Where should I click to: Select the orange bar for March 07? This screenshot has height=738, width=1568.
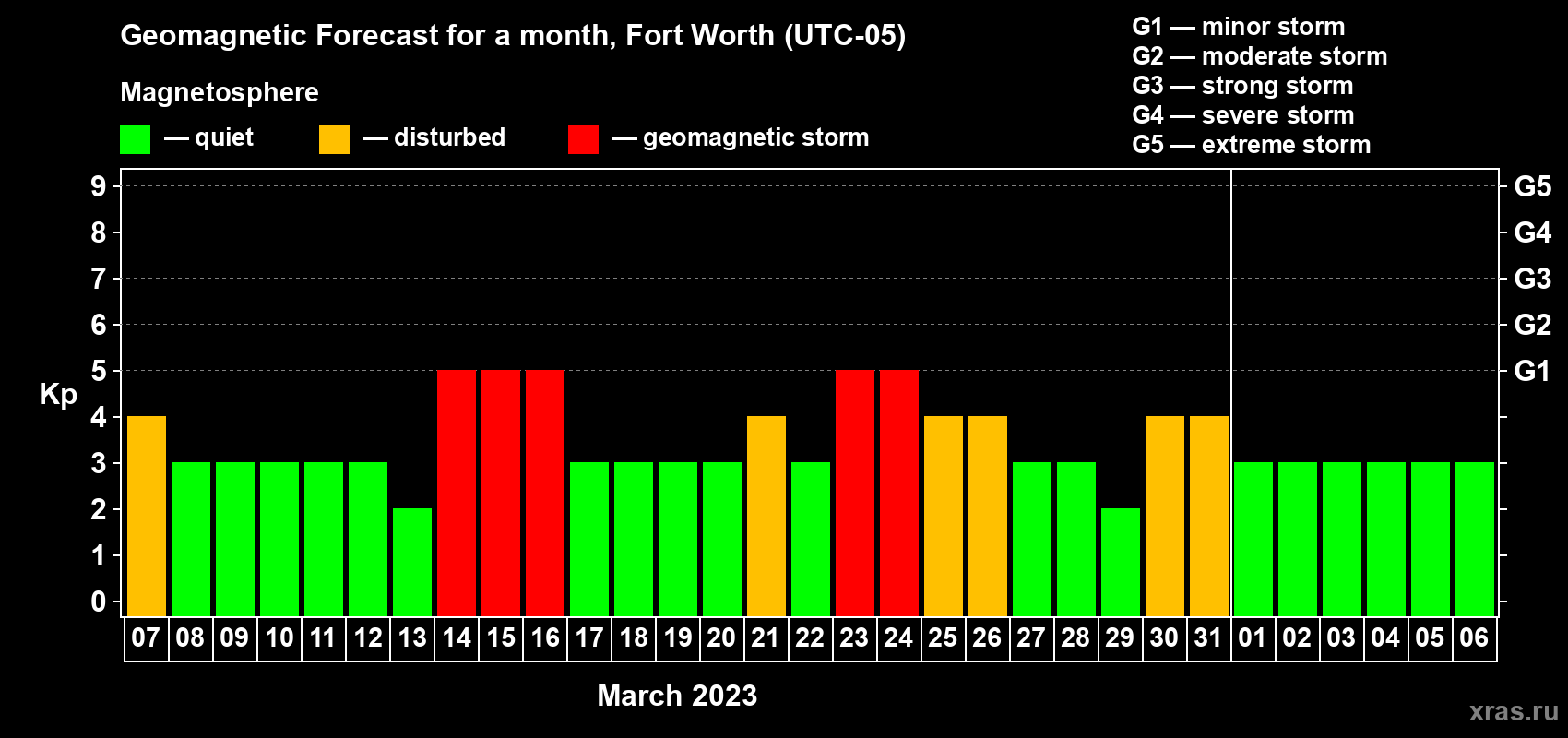click(147, 517)
